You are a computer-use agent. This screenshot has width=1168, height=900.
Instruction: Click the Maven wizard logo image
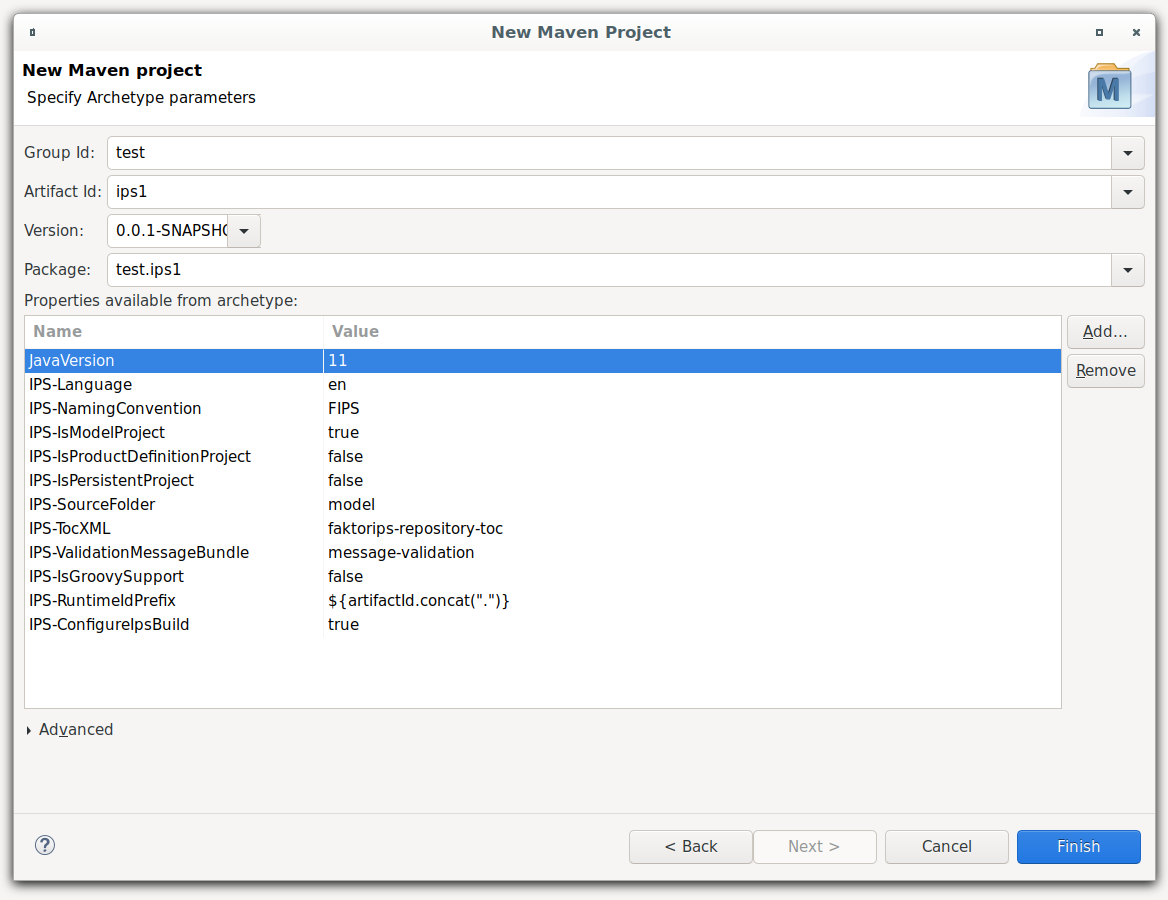[x=1108, y=87]
